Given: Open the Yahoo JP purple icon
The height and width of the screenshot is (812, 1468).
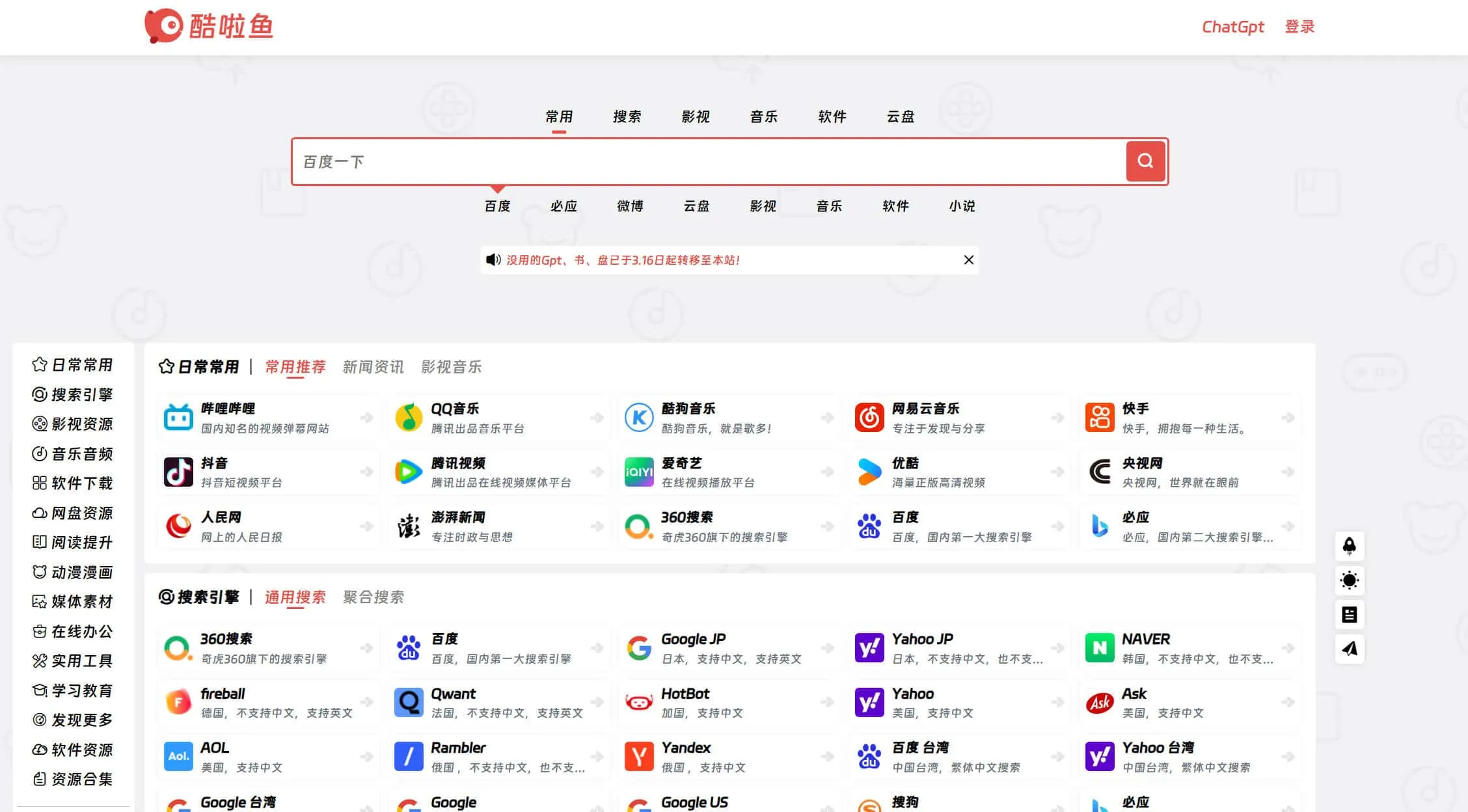Looking at the screenshot, I should click(x=869, y=648).
